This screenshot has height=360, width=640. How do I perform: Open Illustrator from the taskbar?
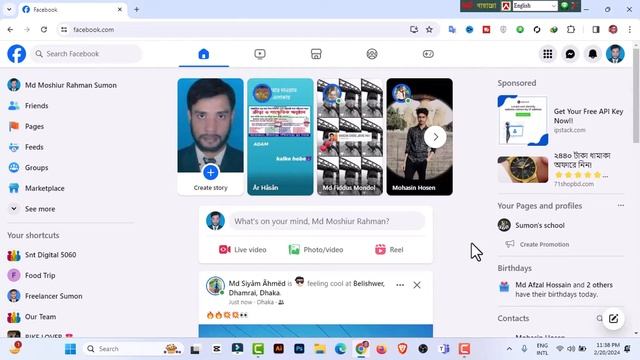(278, 349)
